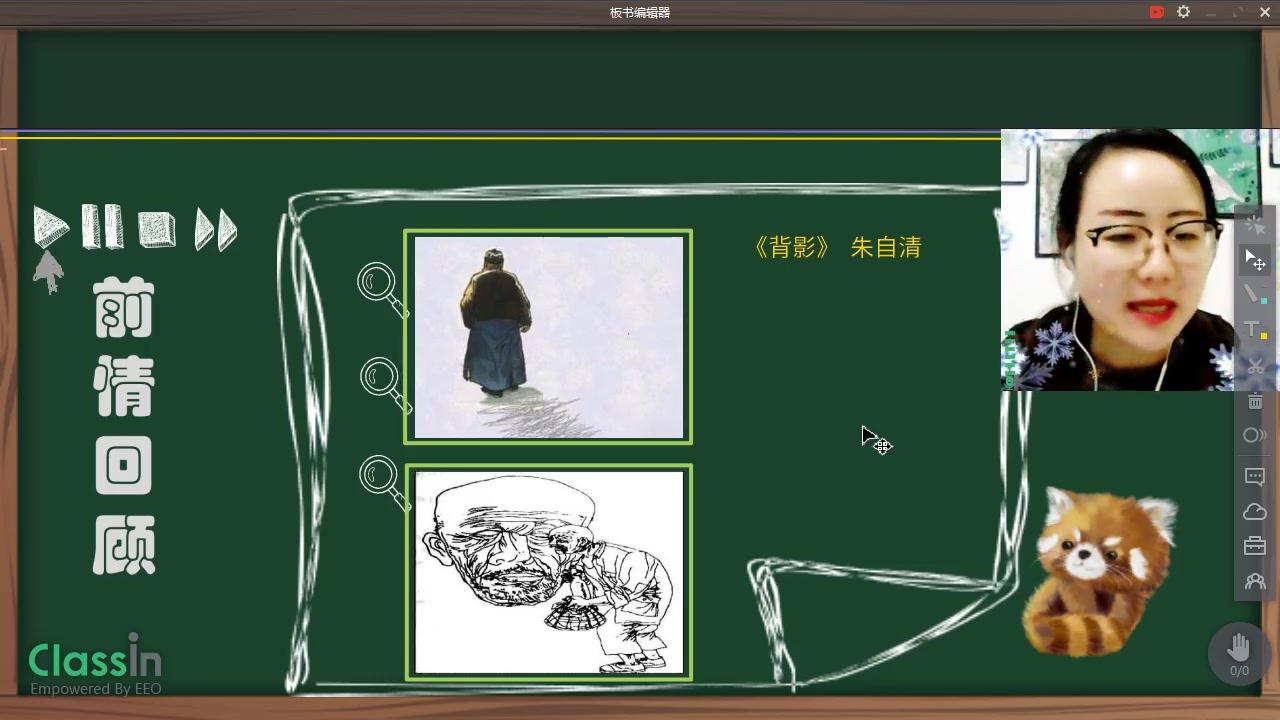
Task: Click the chalk up-arrow pointer
Action: pos(48,271)
